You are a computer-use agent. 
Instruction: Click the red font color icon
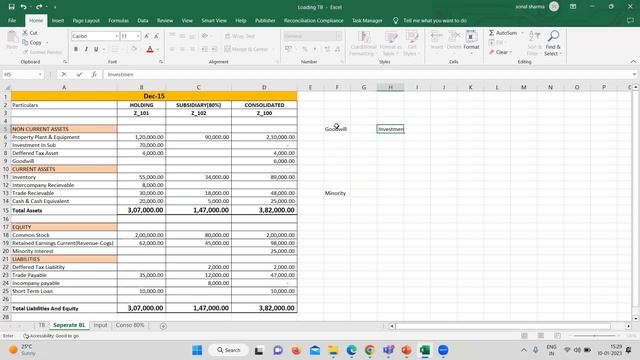pos(150,49)
